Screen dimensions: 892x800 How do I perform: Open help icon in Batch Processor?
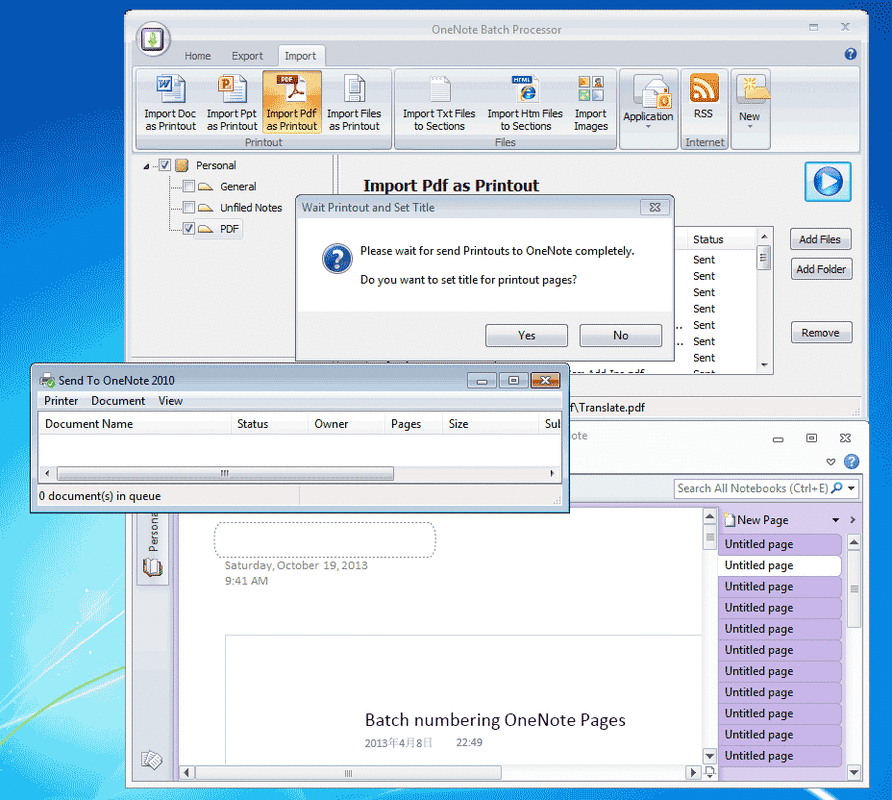[x=850, y=54]
